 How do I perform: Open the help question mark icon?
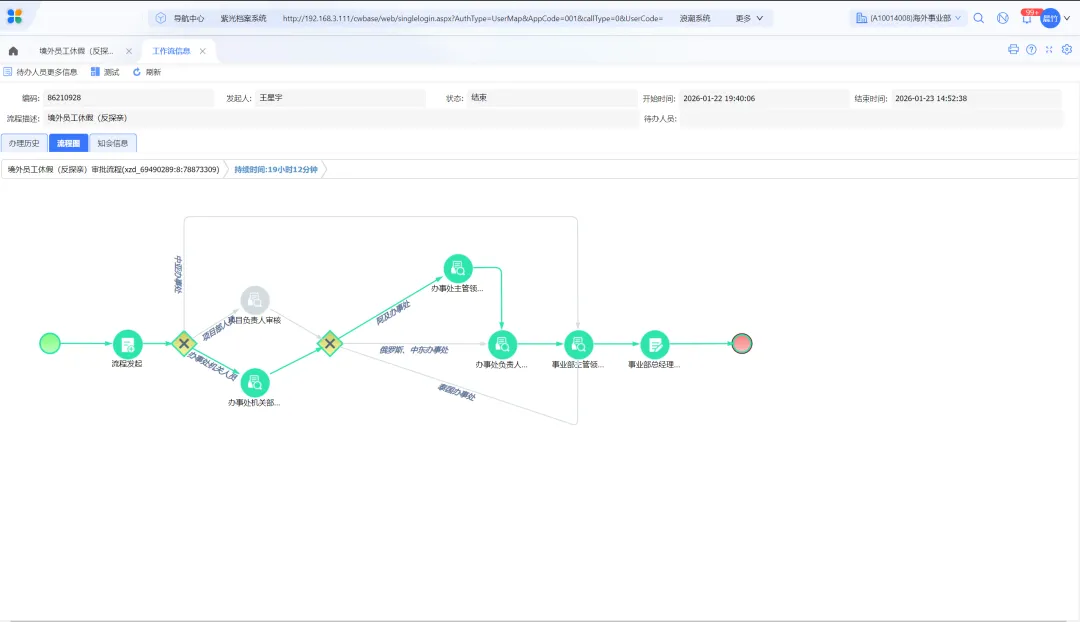pyautogui.click(x=1031, y=50)
